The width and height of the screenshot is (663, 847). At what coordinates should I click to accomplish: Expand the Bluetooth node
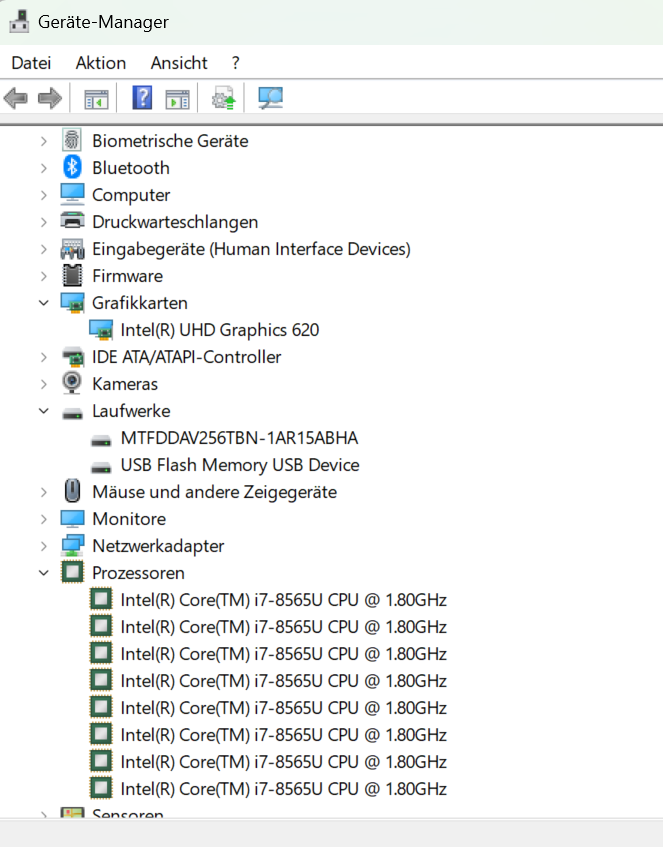44,168
